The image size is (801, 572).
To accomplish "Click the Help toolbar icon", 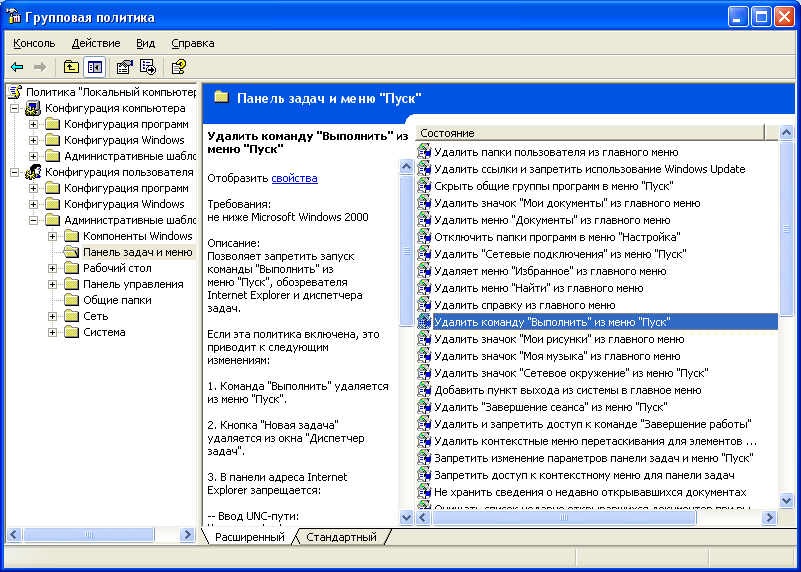I will [178, 67].
